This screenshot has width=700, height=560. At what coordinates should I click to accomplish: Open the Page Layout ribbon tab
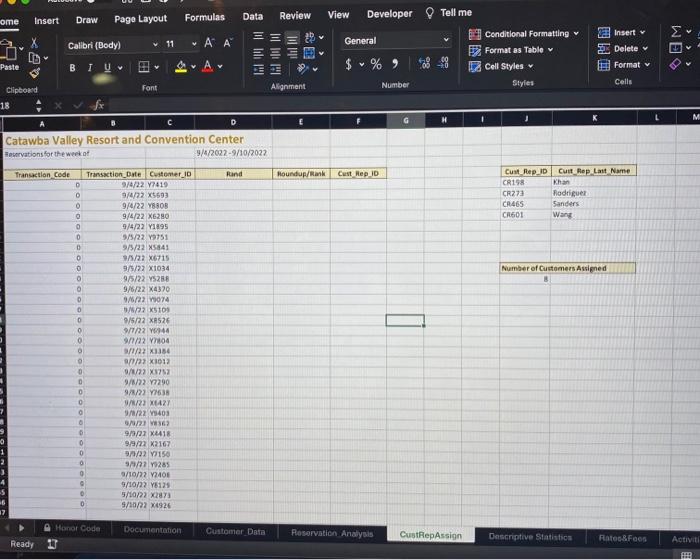coord(141,19)
